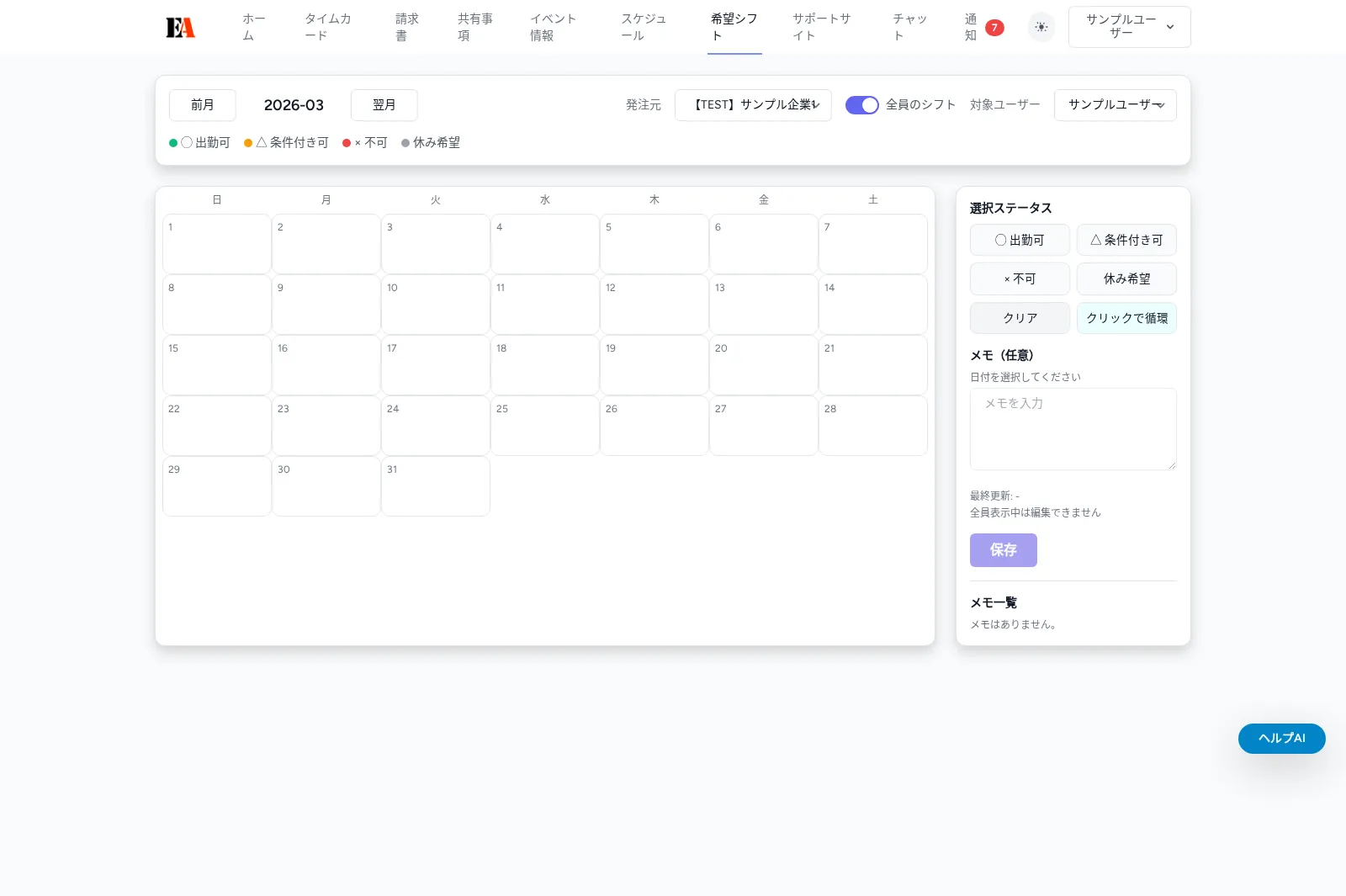
Task: Switch to the スケジュール tab
Action: (x=644, y=27)
